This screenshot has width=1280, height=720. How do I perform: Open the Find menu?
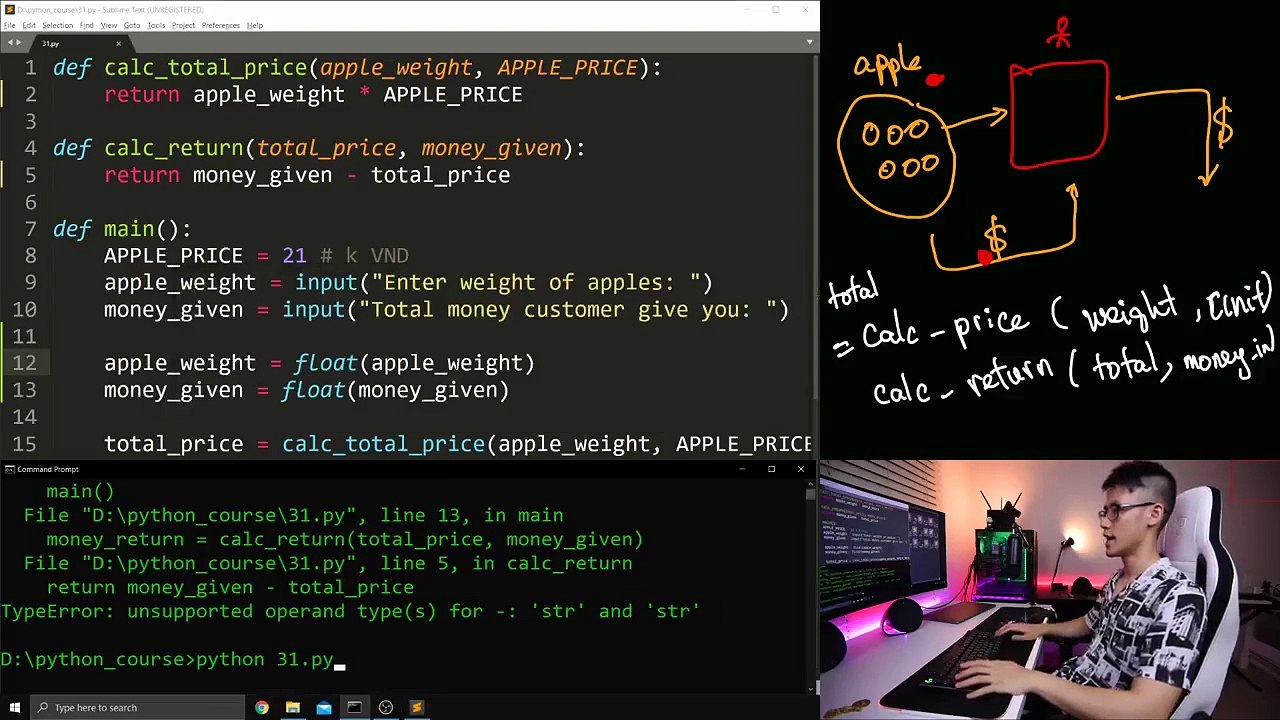pos(87,25)
